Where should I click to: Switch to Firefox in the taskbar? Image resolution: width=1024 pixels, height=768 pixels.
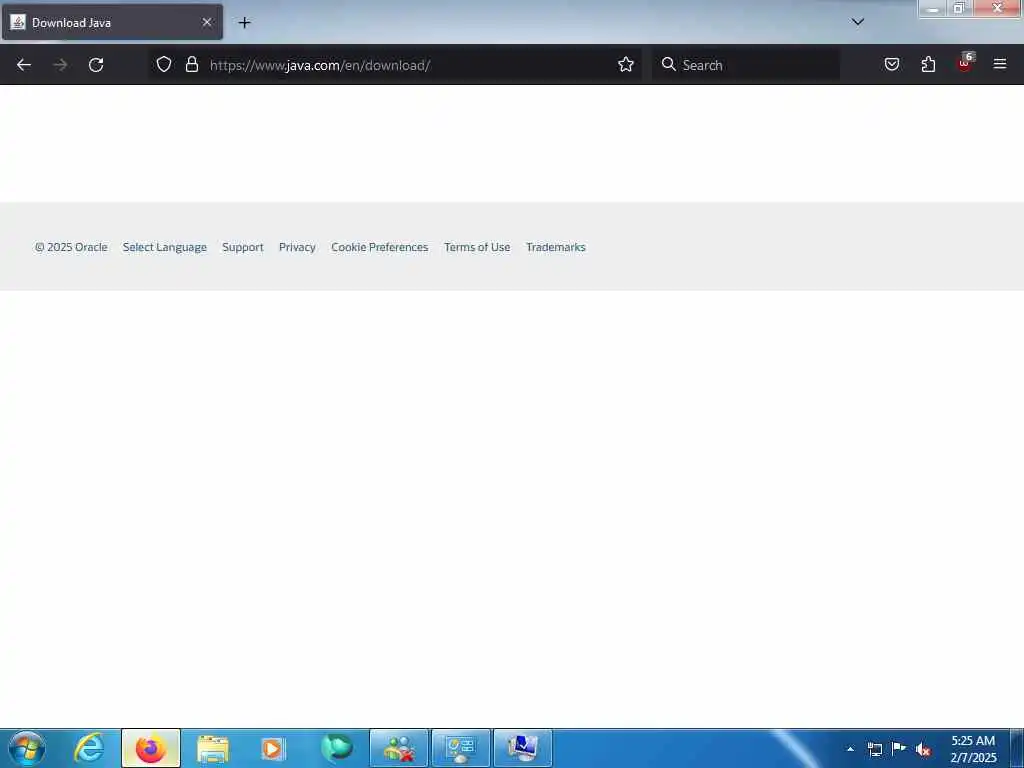[x=151, y=748]
